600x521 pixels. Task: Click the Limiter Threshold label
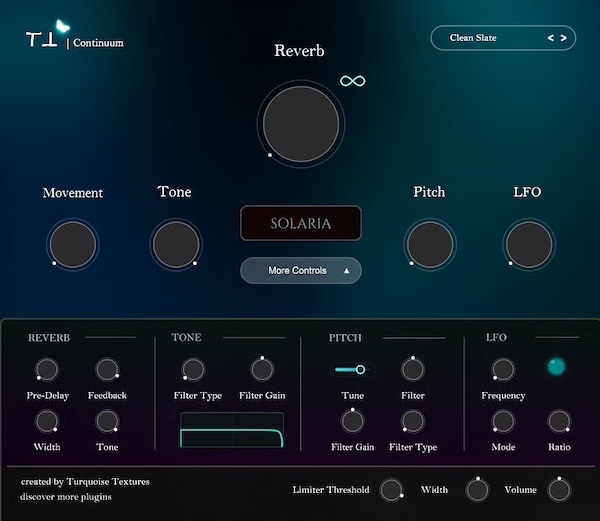331,490
